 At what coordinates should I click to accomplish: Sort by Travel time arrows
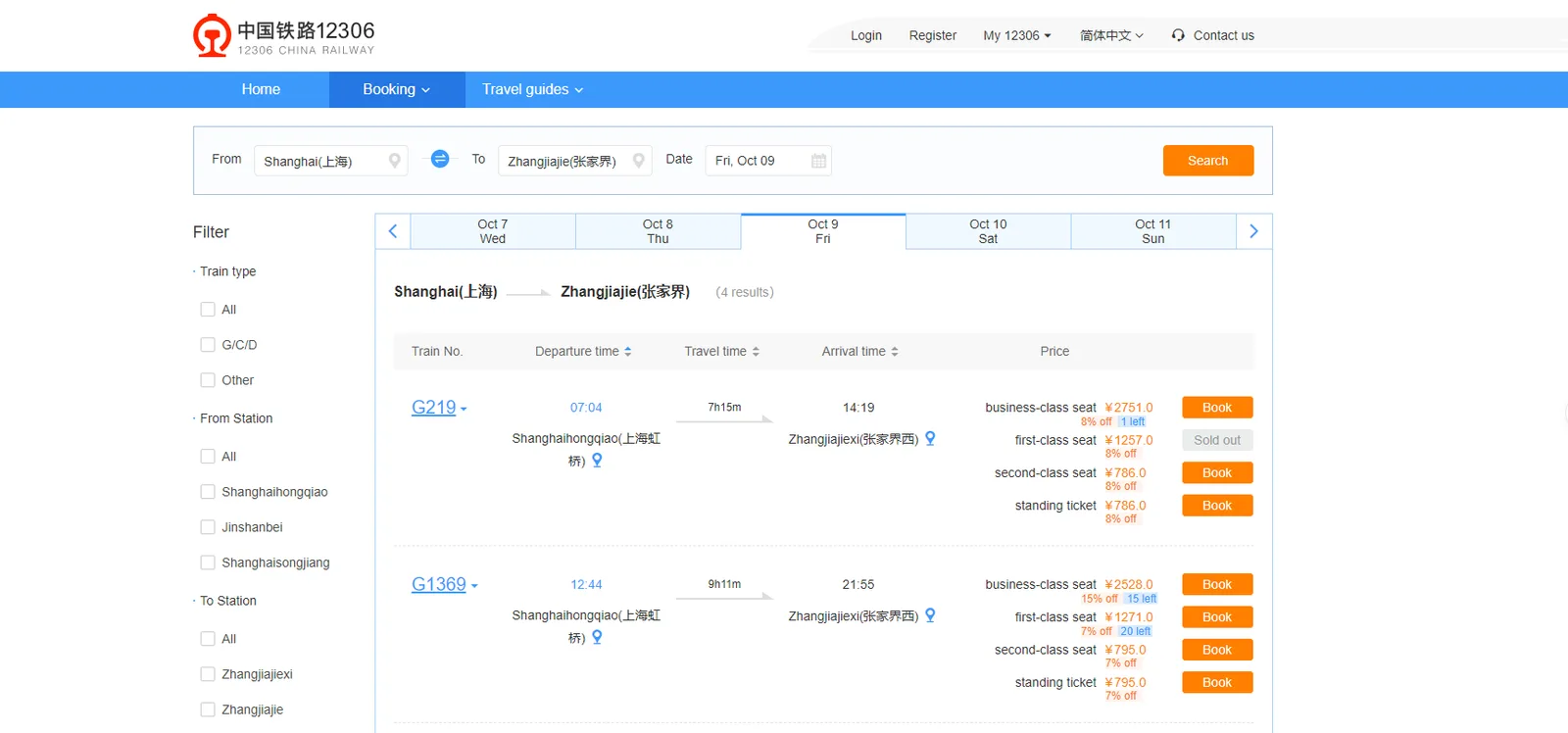coord(756,352)
